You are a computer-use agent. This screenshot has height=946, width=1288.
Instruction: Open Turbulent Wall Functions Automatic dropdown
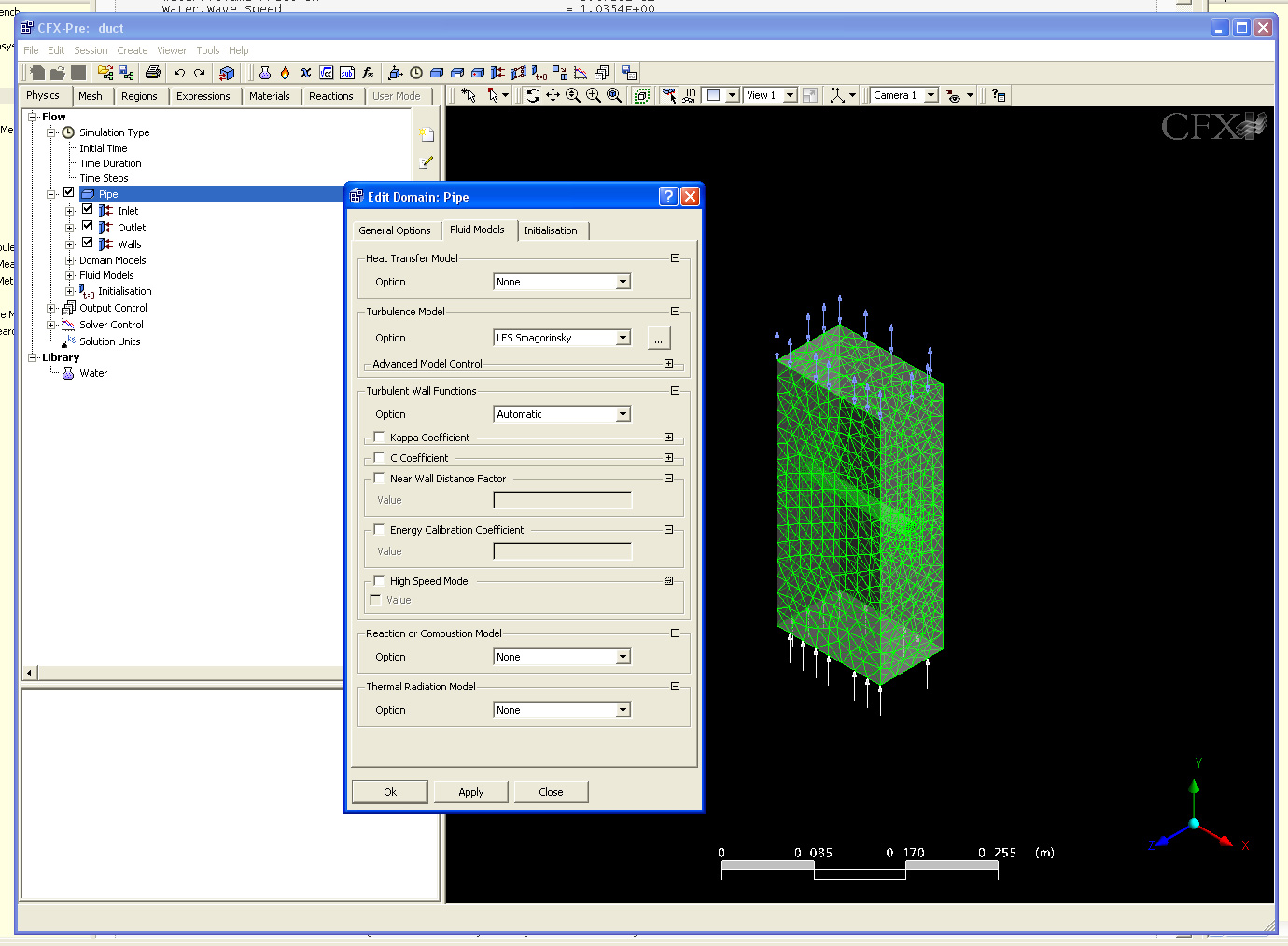[x=562, y=414]
